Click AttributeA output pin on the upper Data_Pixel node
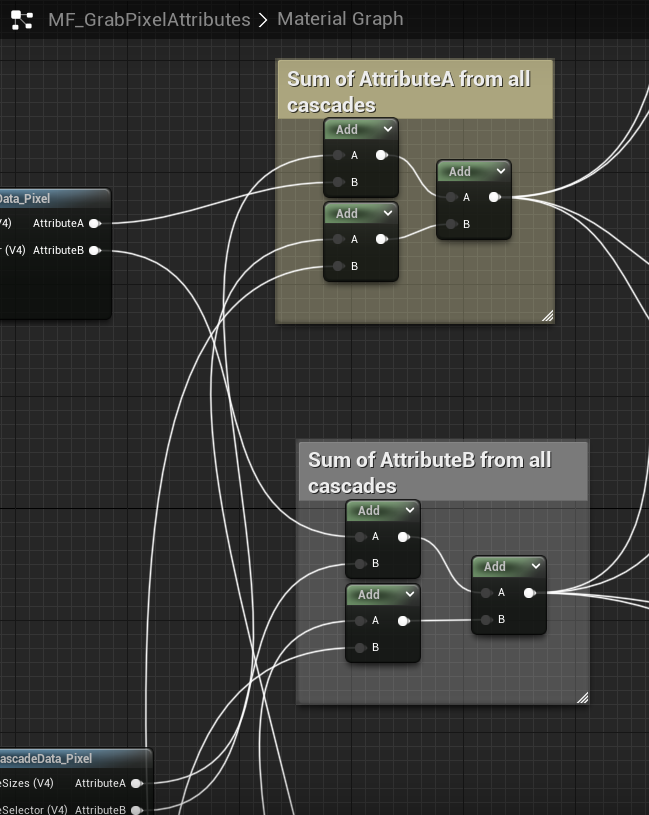 [x=94, y=223]
